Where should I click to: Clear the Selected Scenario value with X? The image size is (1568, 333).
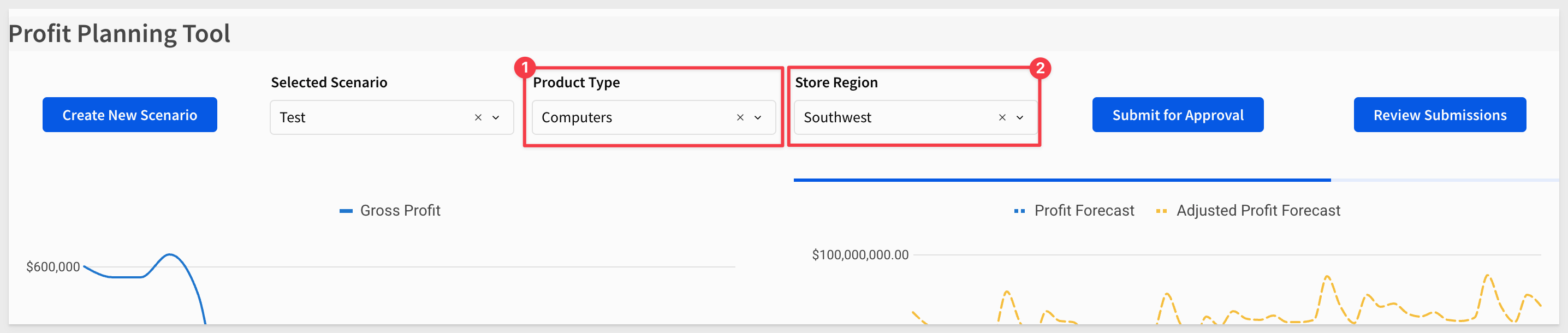[478, 117]
